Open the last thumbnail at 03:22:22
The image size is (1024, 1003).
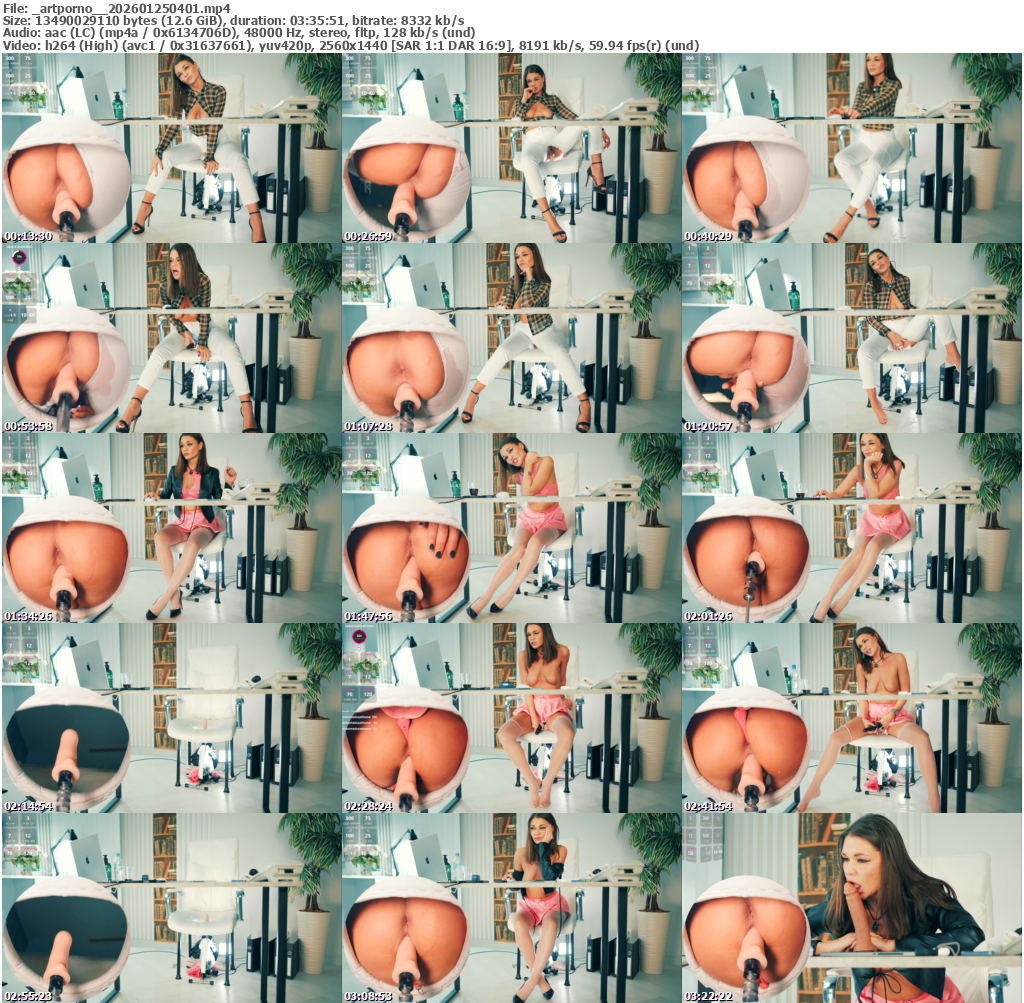tap(852, 908)
